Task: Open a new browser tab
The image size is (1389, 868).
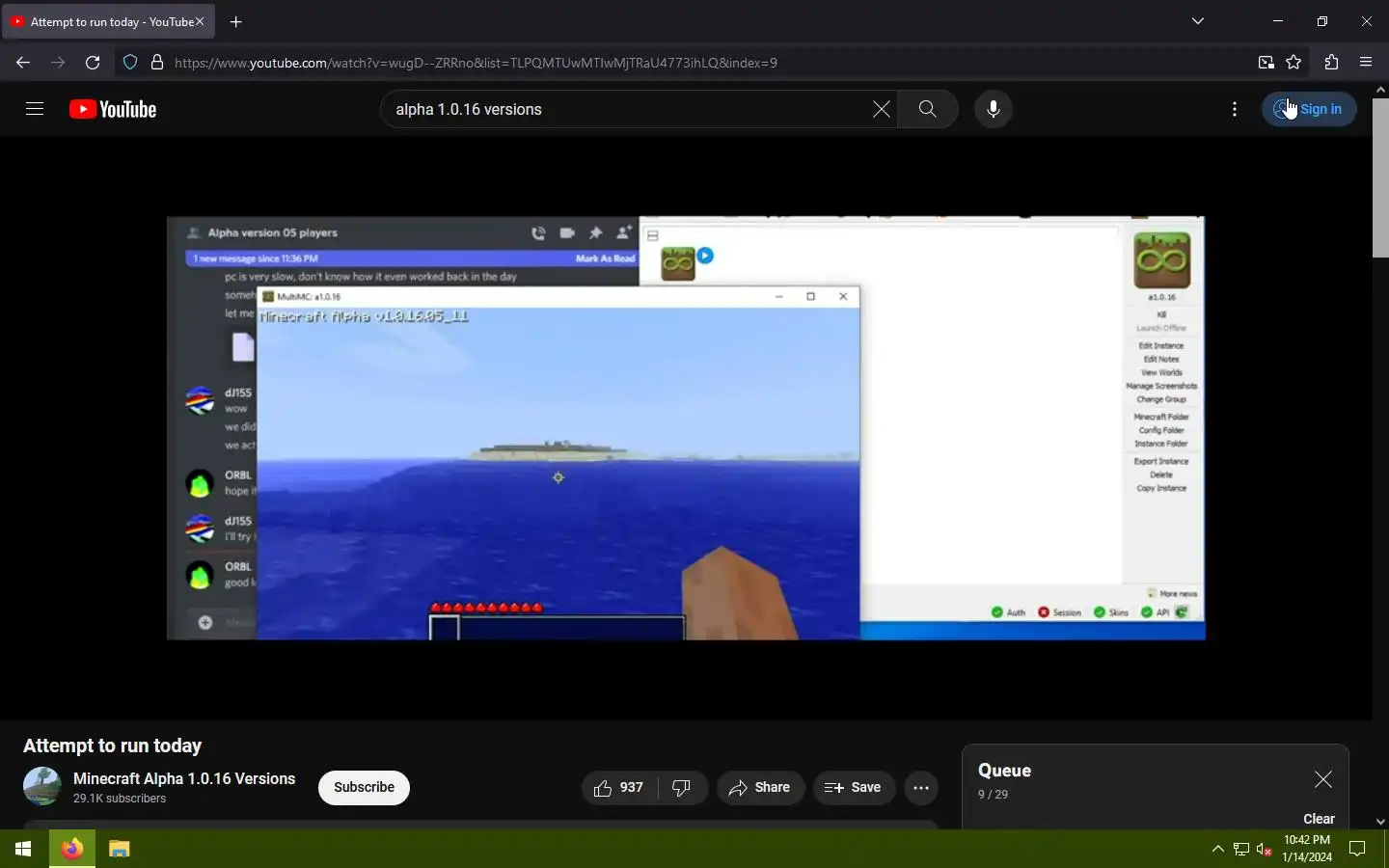Action: [236, 21]
